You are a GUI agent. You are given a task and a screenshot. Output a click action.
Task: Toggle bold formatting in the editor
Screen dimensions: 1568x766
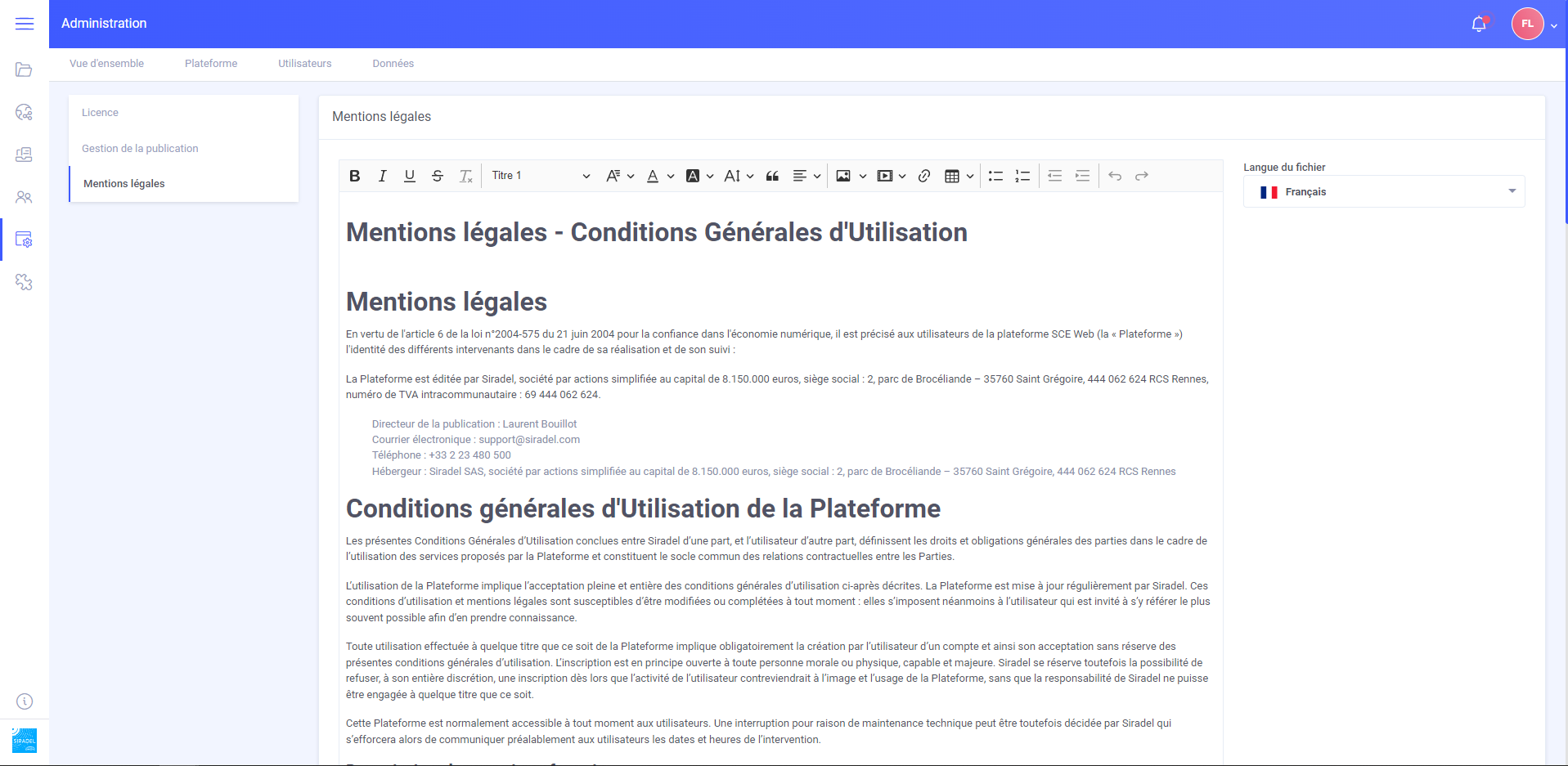[355, 176]
